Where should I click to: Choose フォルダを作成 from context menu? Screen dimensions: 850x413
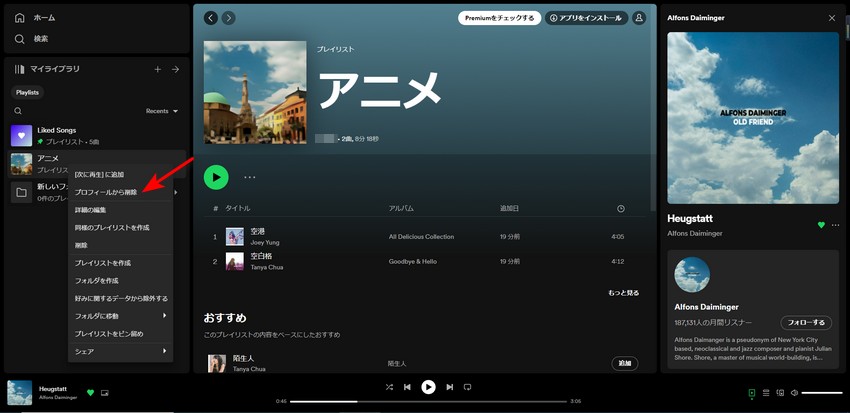(x=120, y=281)
